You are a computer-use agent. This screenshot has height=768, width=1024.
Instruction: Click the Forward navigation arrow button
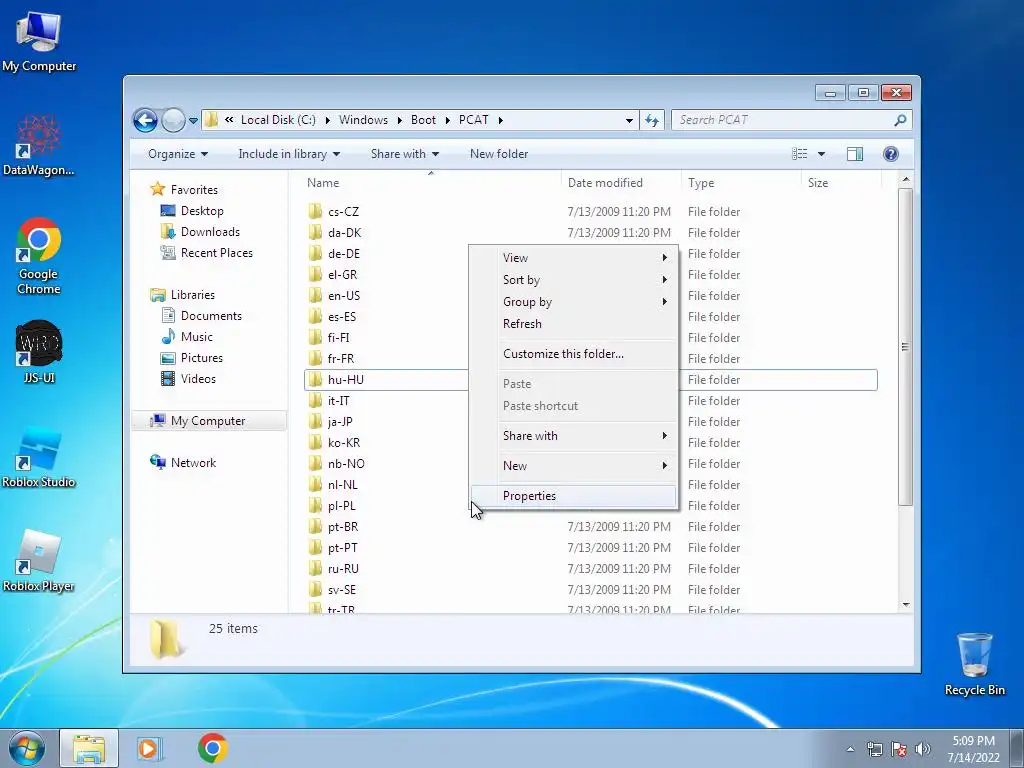[173, 120]
